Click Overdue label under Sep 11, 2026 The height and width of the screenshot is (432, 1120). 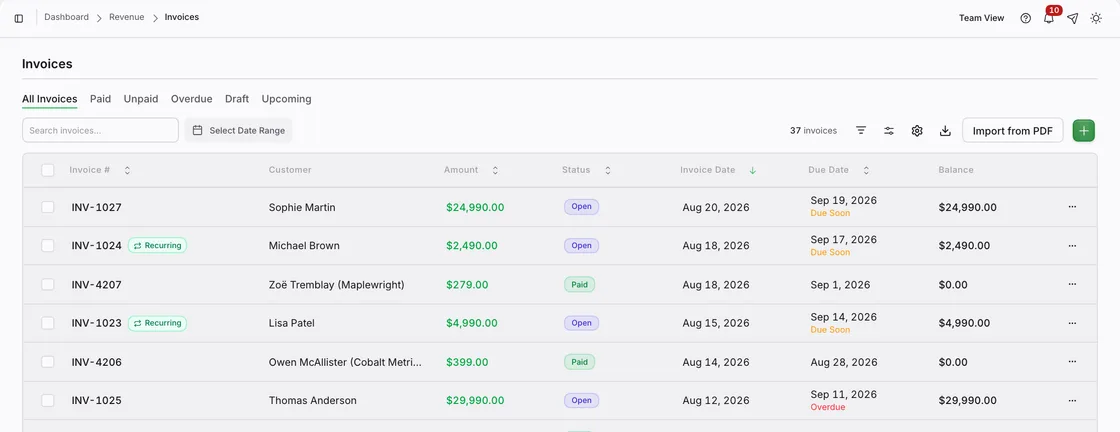[828, 407]
